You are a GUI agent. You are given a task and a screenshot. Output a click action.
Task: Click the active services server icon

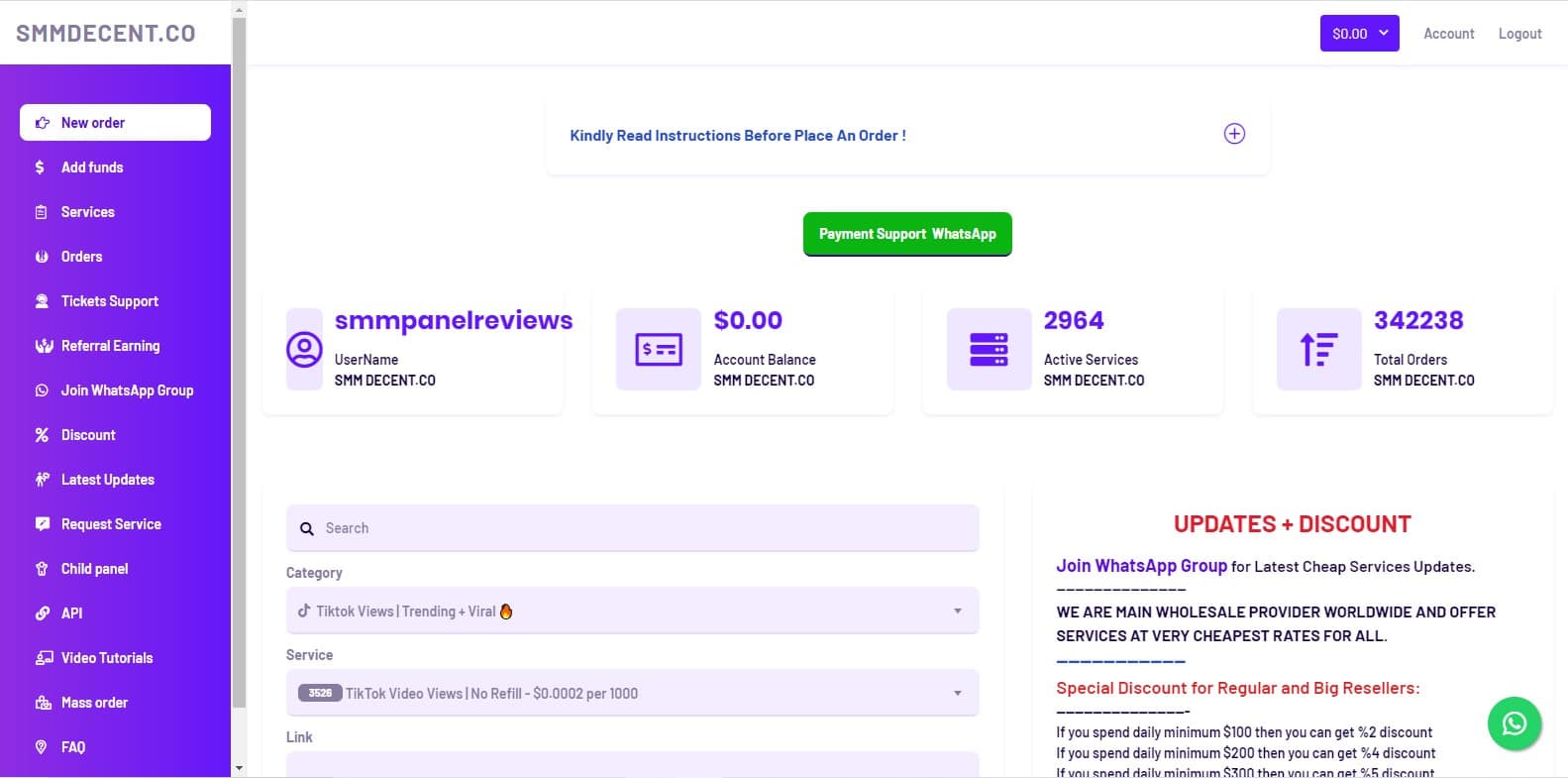coord(989,349)
